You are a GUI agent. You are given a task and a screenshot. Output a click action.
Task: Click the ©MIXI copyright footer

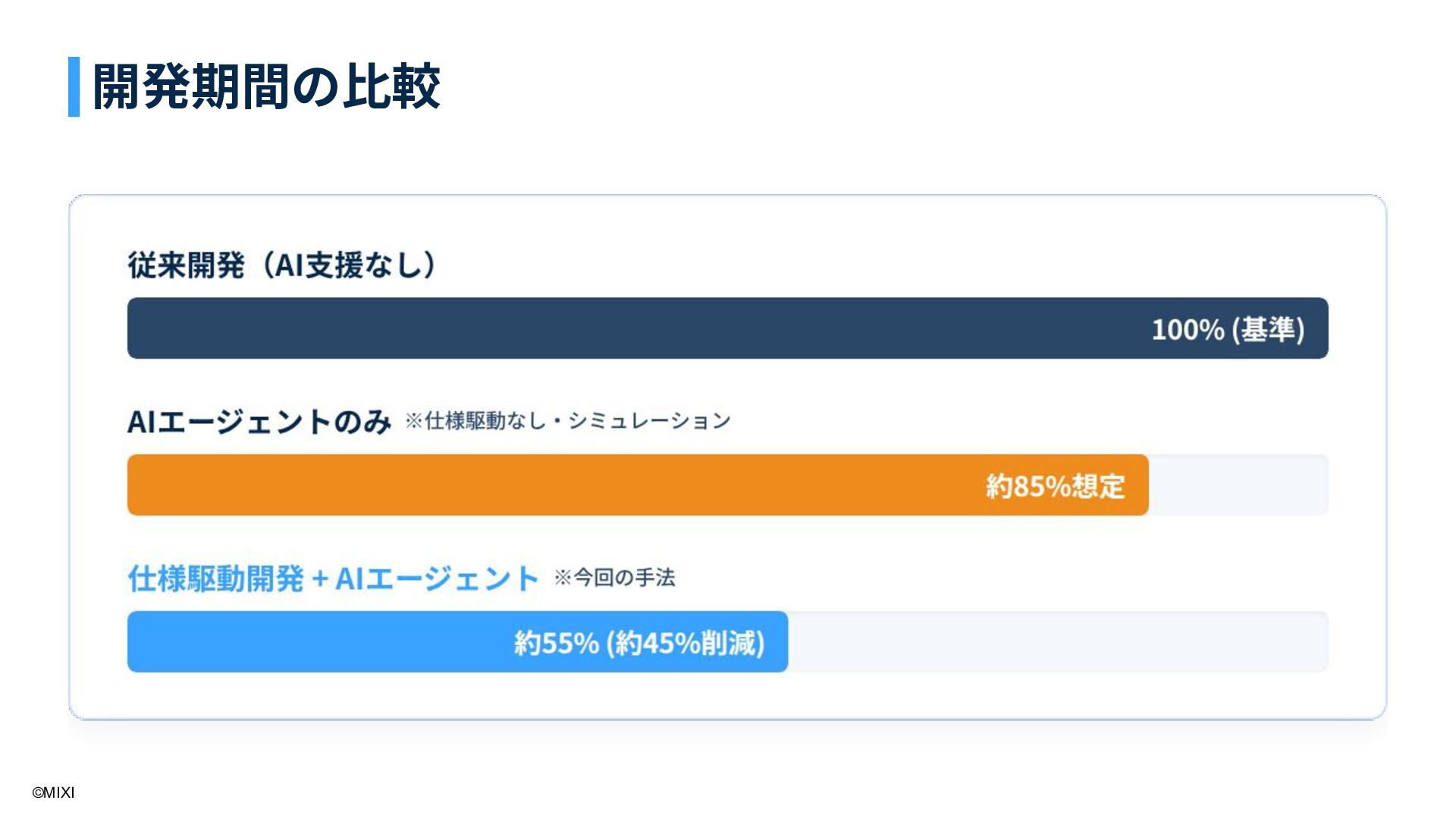point(53,793)
